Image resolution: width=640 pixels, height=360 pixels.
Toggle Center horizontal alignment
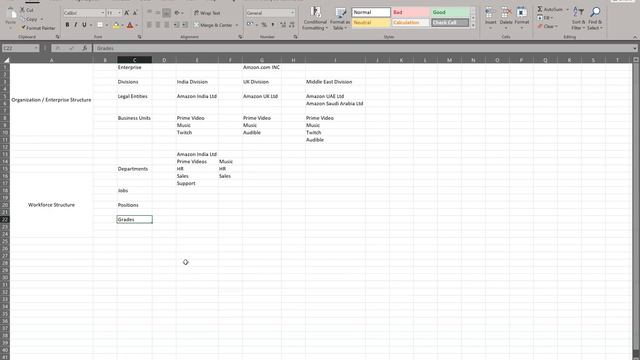point(158,25)
